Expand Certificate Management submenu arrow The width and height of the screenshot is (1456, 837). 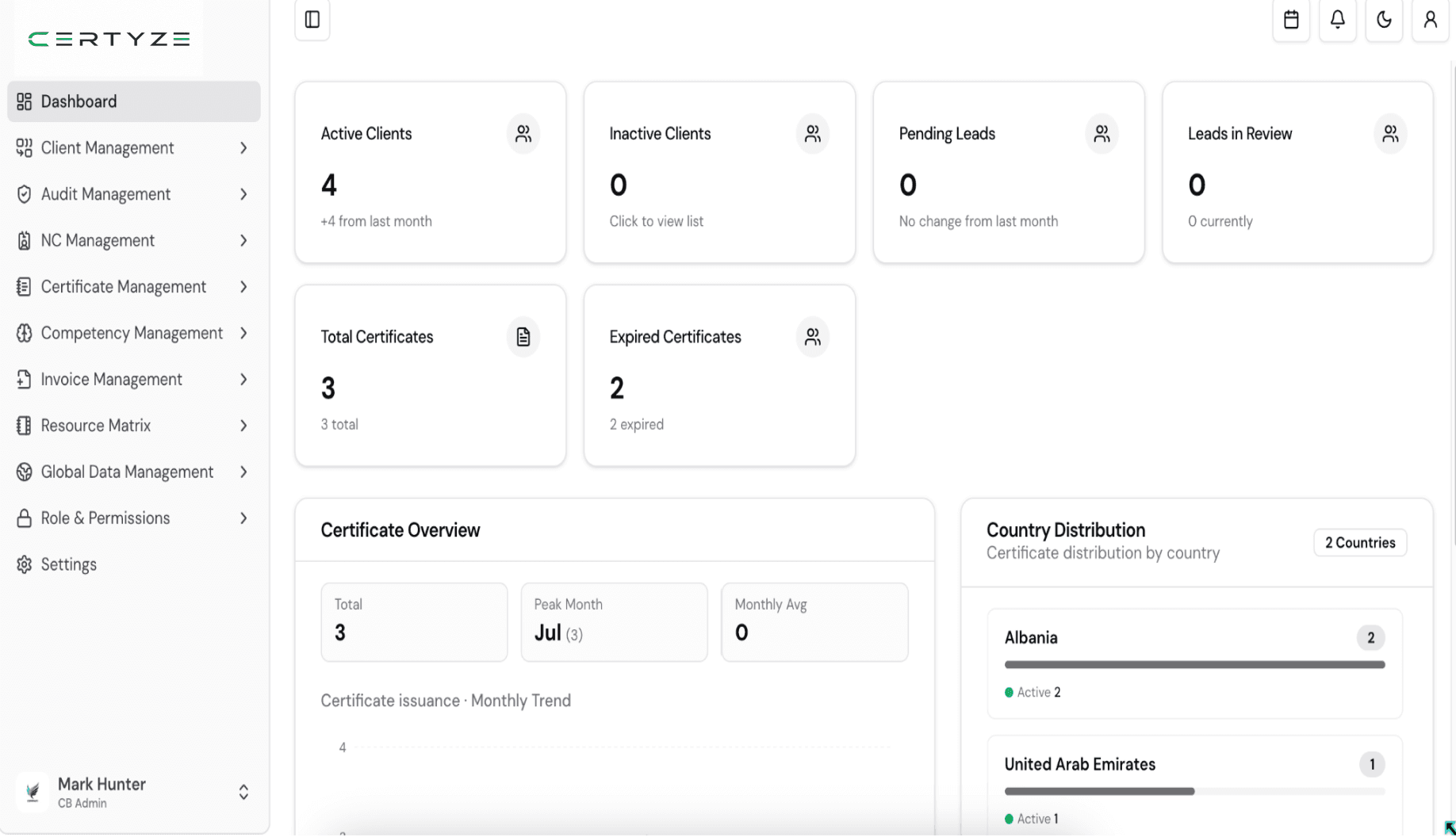[x=243, y=287]
